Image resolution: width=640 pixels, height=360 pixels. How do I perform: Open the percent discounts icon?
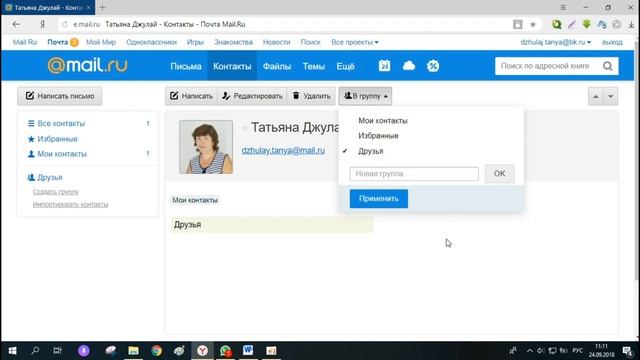433,66
